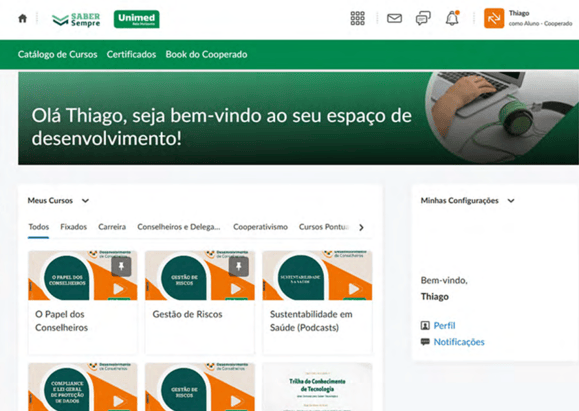579x411 pixels.
Task: Open Sustentabilidade em Saúde (Podcasts) title
Action: (x=311, y=321)
